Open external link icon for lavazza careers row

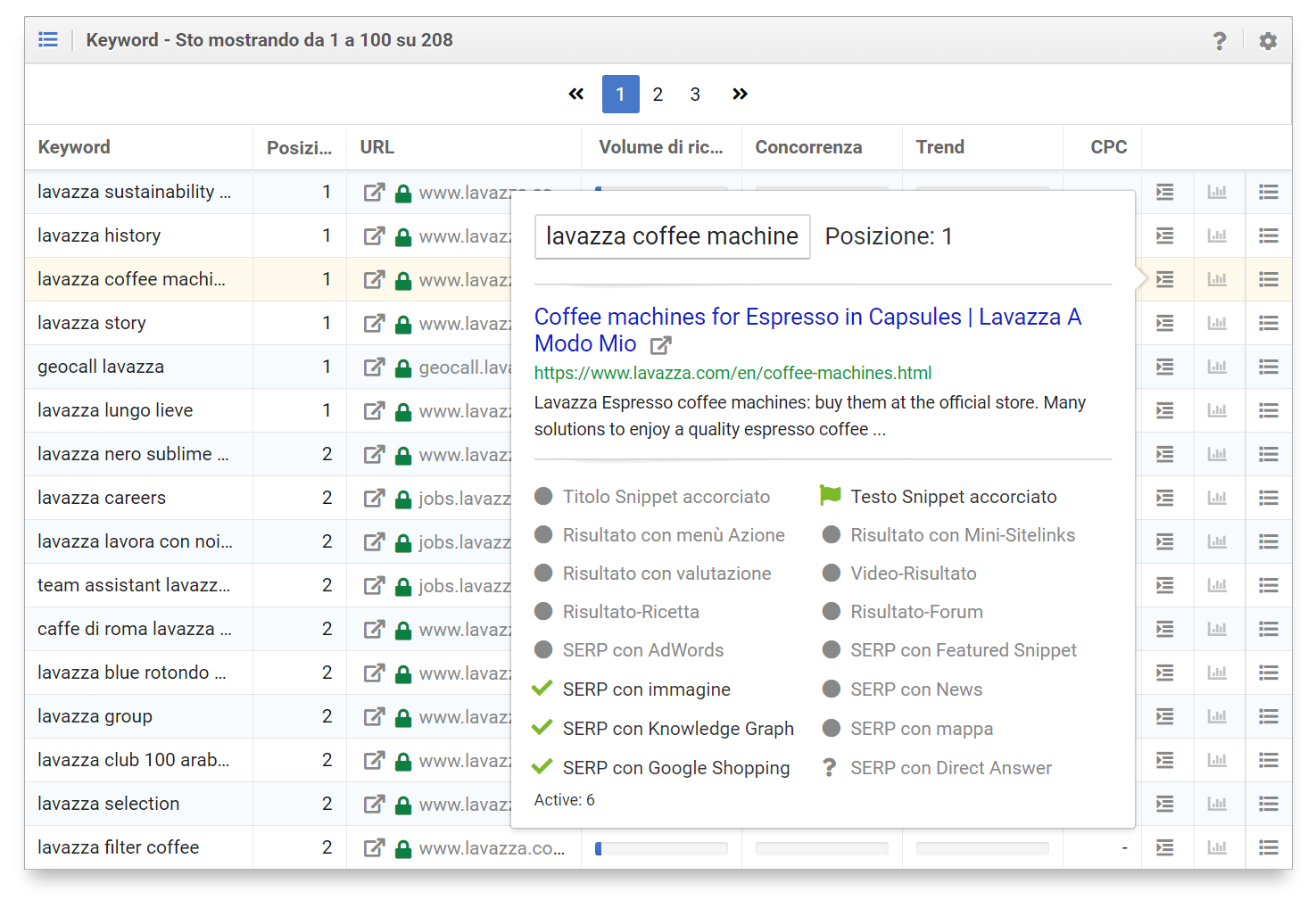[x=374, y=498]
